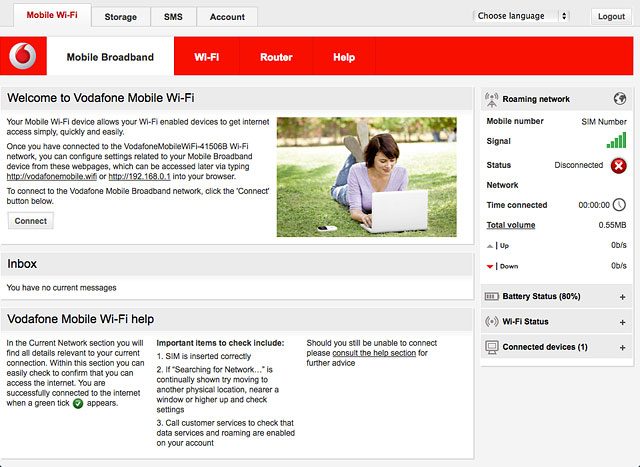640x467 pixels.
Task: Click the Important items to check include heading
Action: pyautogui.click(x=220, y=343)
